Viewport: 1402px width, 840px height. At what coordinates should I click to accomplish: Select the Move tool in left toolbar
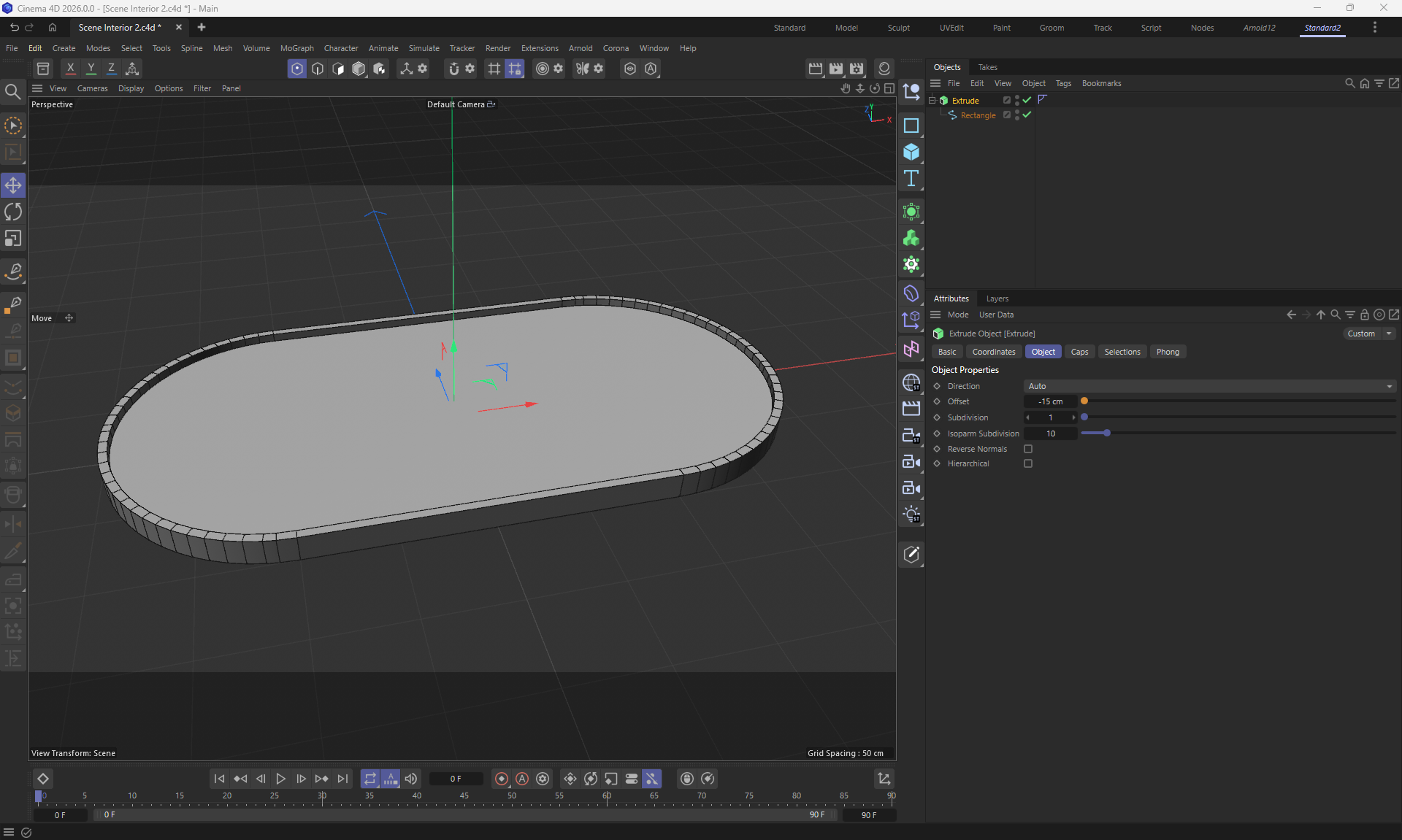pyautogui.click(x=13, y=185)
